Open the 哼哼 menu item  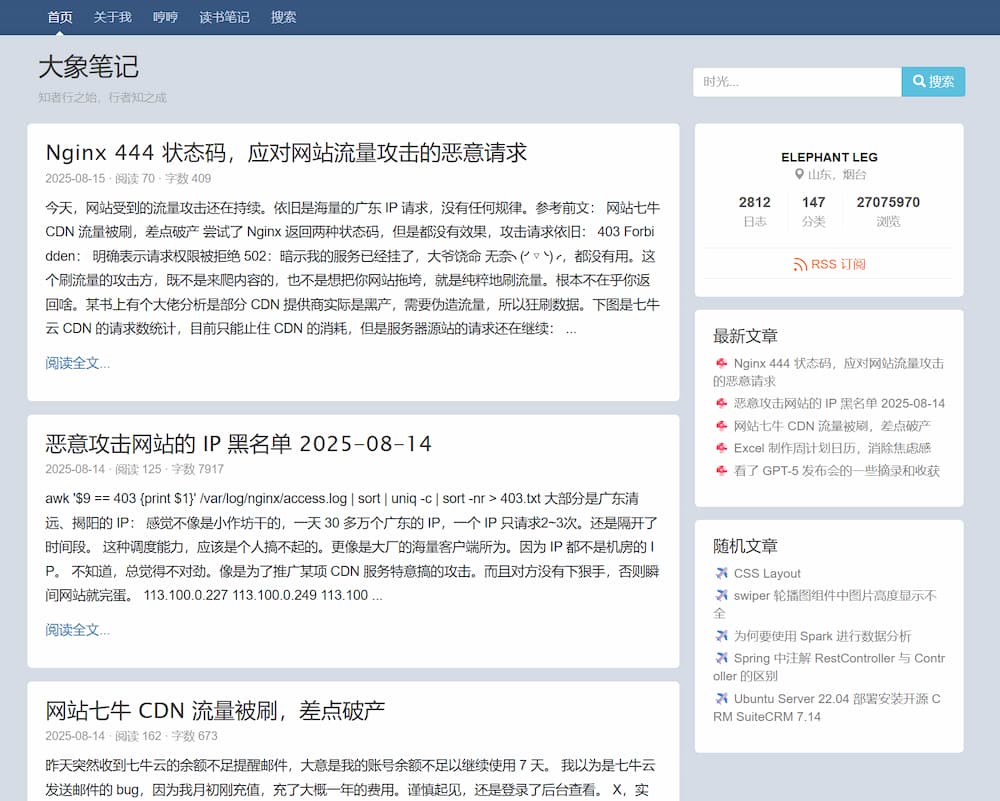tap(165, 17)
